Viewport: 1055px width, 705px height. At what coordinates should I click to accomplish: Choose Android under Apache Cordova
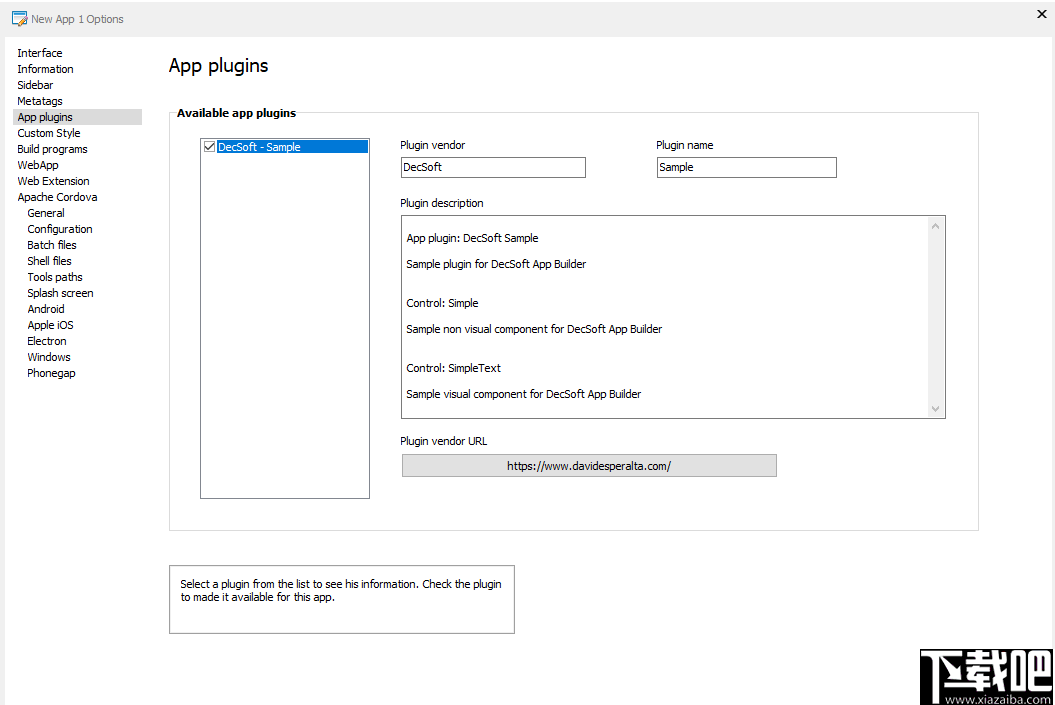(46, 309)
